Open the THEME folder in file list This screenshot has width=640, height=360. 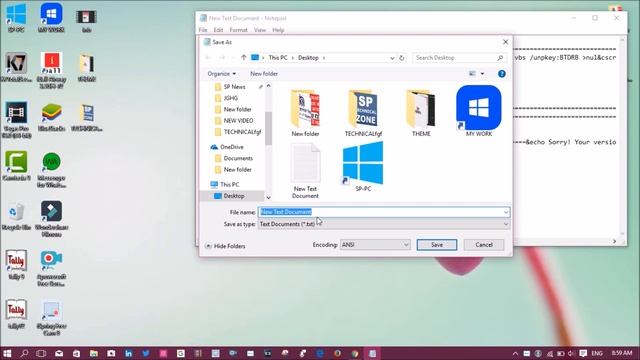click(421, 113)
